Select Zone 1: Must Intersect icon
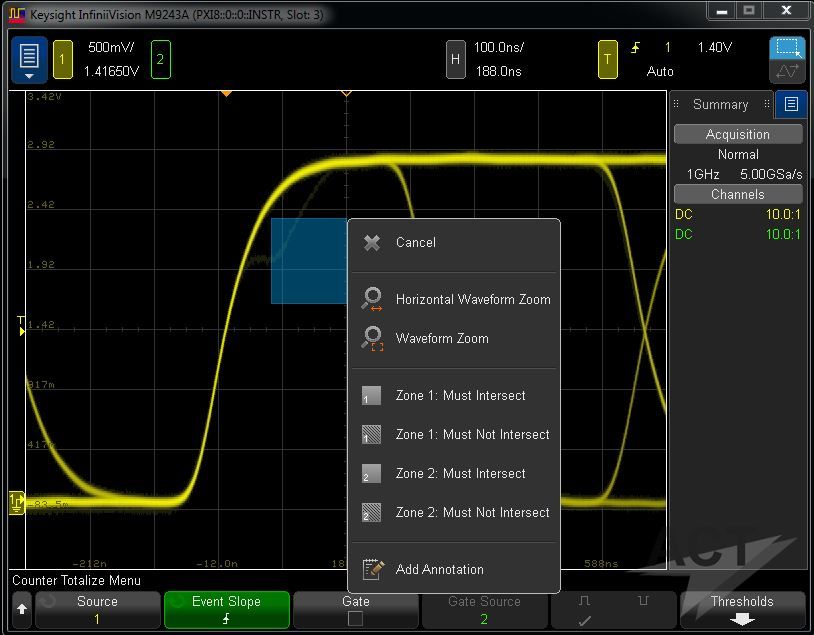The height and width of the screenshot is (635, 814). coord(371,396)
